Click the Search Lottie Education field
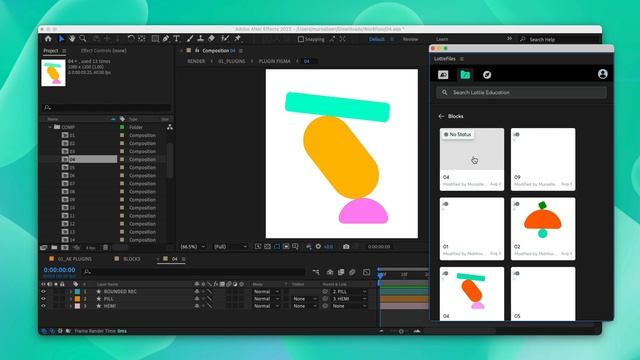 tap(521, 93)
